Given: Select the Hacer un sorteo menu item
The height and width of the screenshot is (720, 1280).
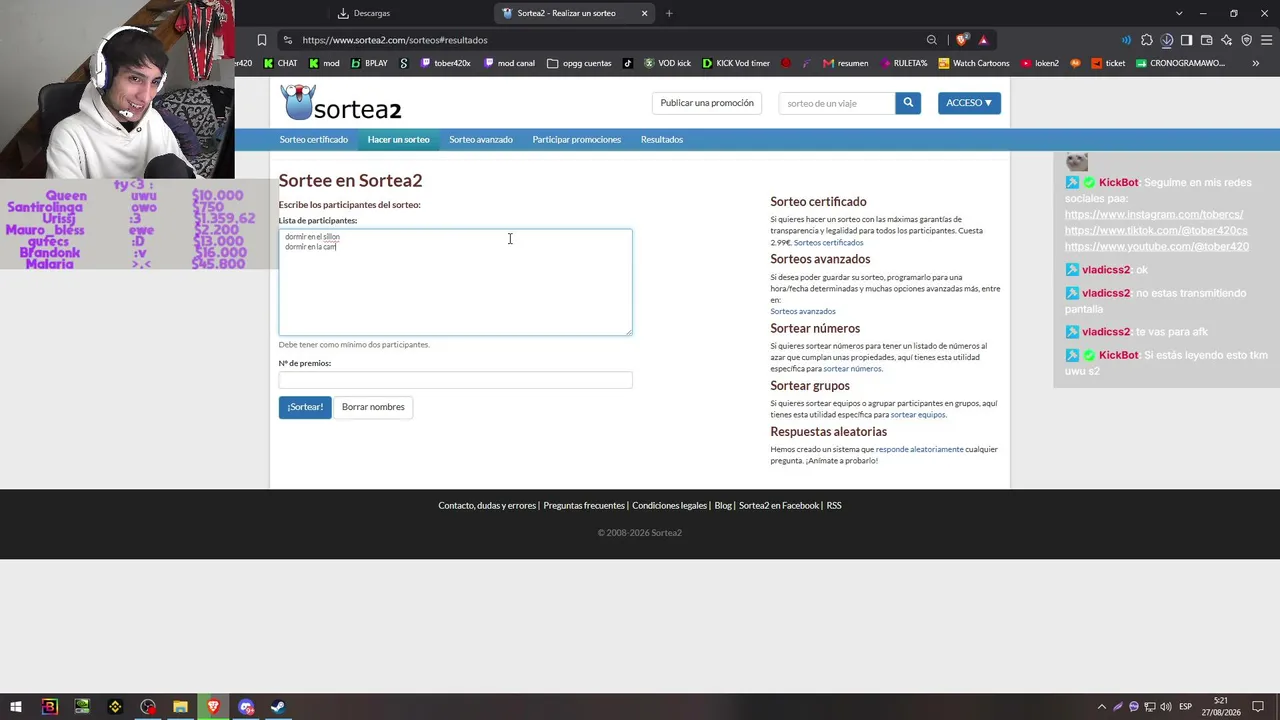Looking at the screenshot, I should click(x=398, y=140).
